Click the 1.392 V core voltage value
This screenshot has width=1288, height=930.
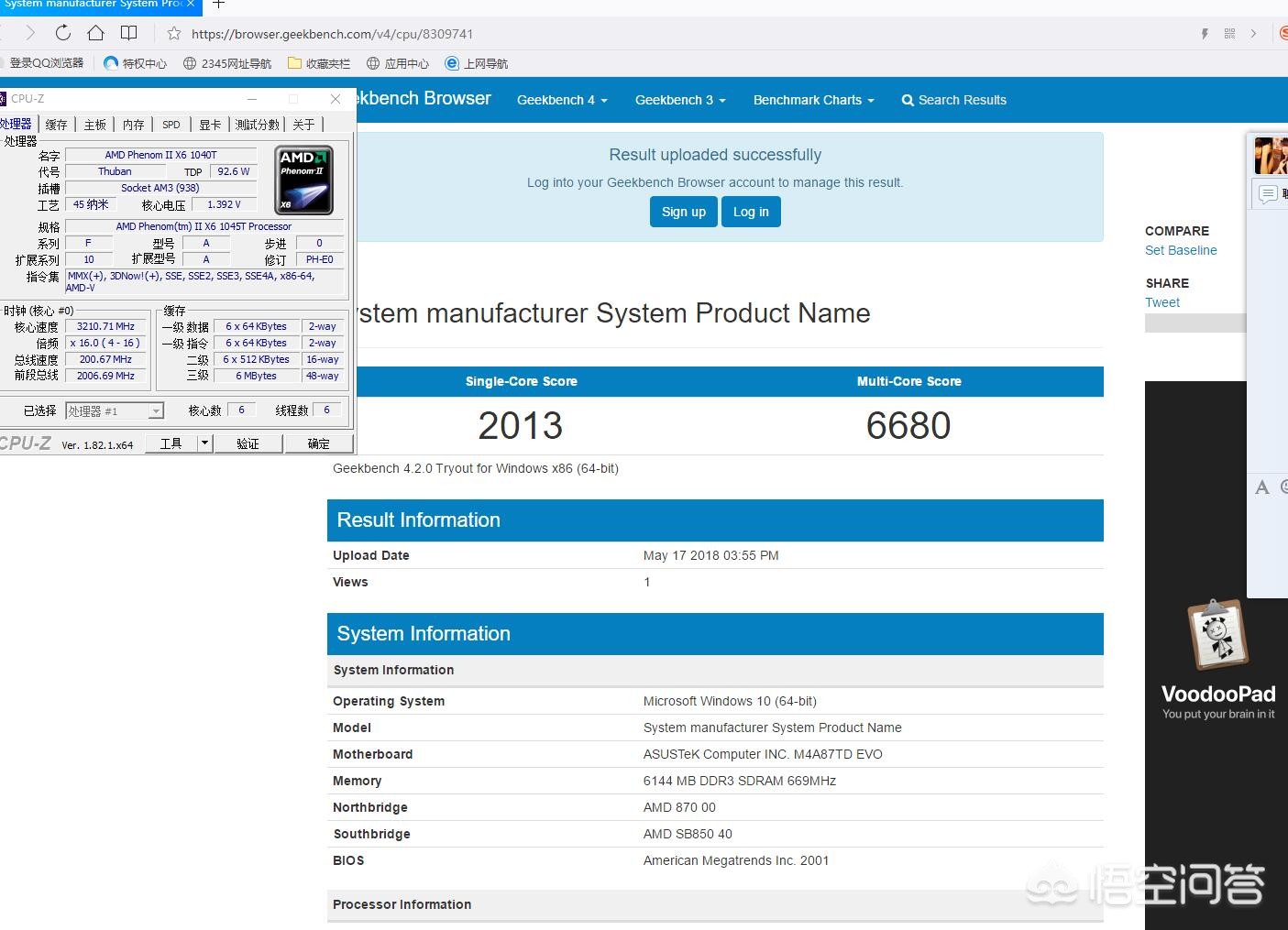pos(224,204)
